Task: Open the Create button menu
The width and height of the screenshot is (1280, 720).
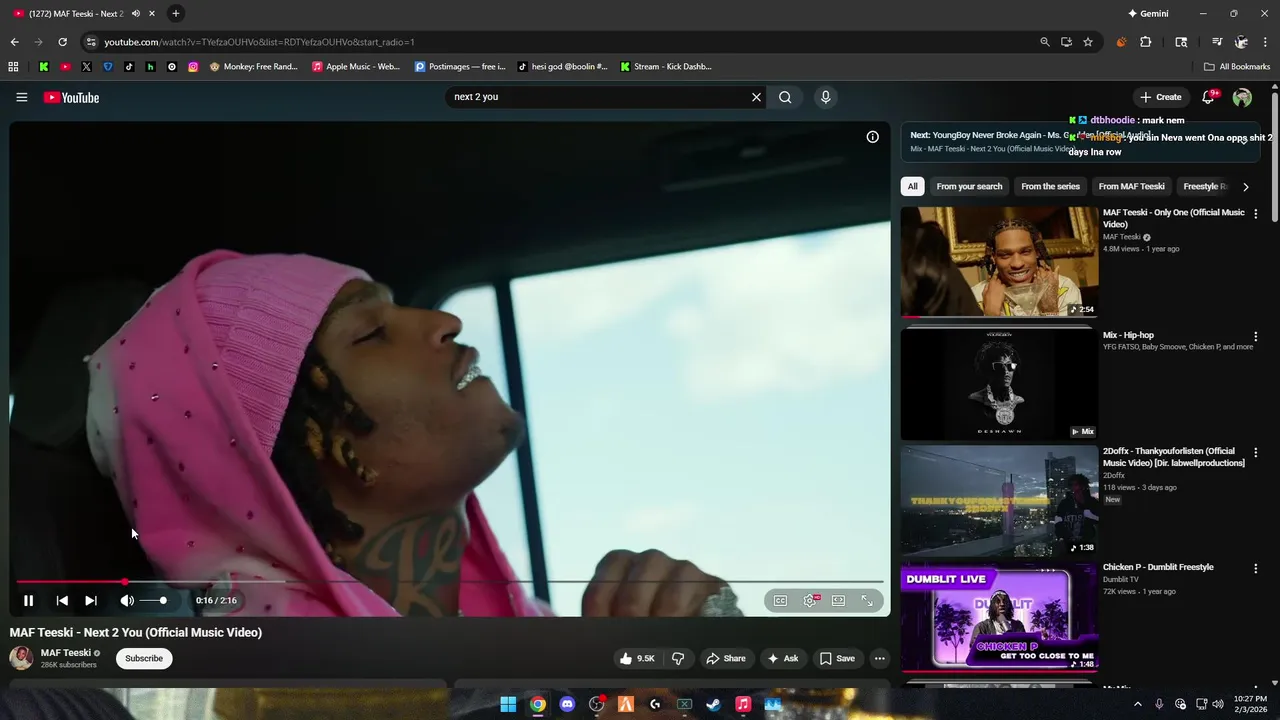Action: click(x=1161, y=97)
